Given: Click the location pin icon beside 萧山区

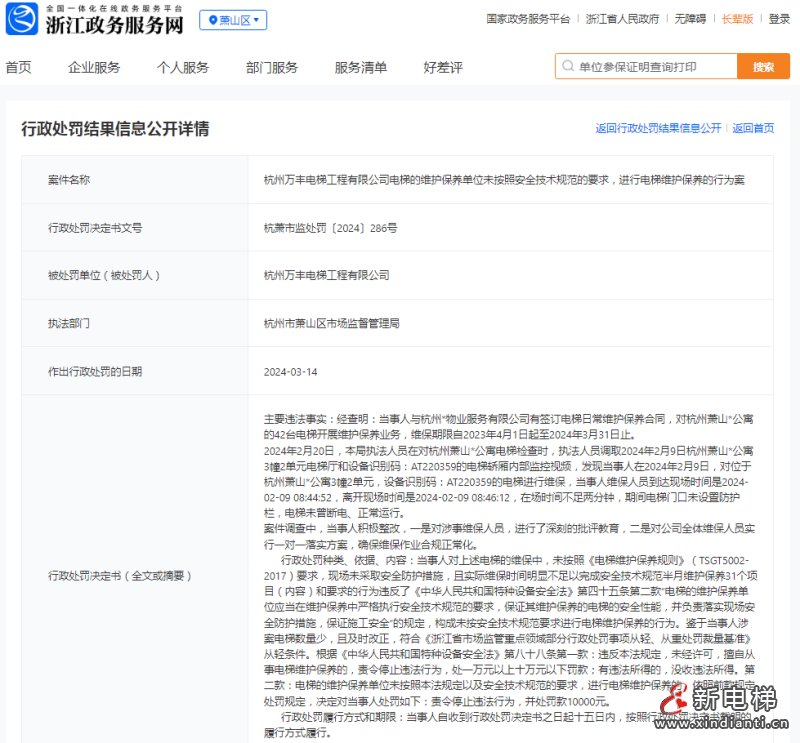Looking at the screenshot, I should pyautogui.click(x=212, y=20).
